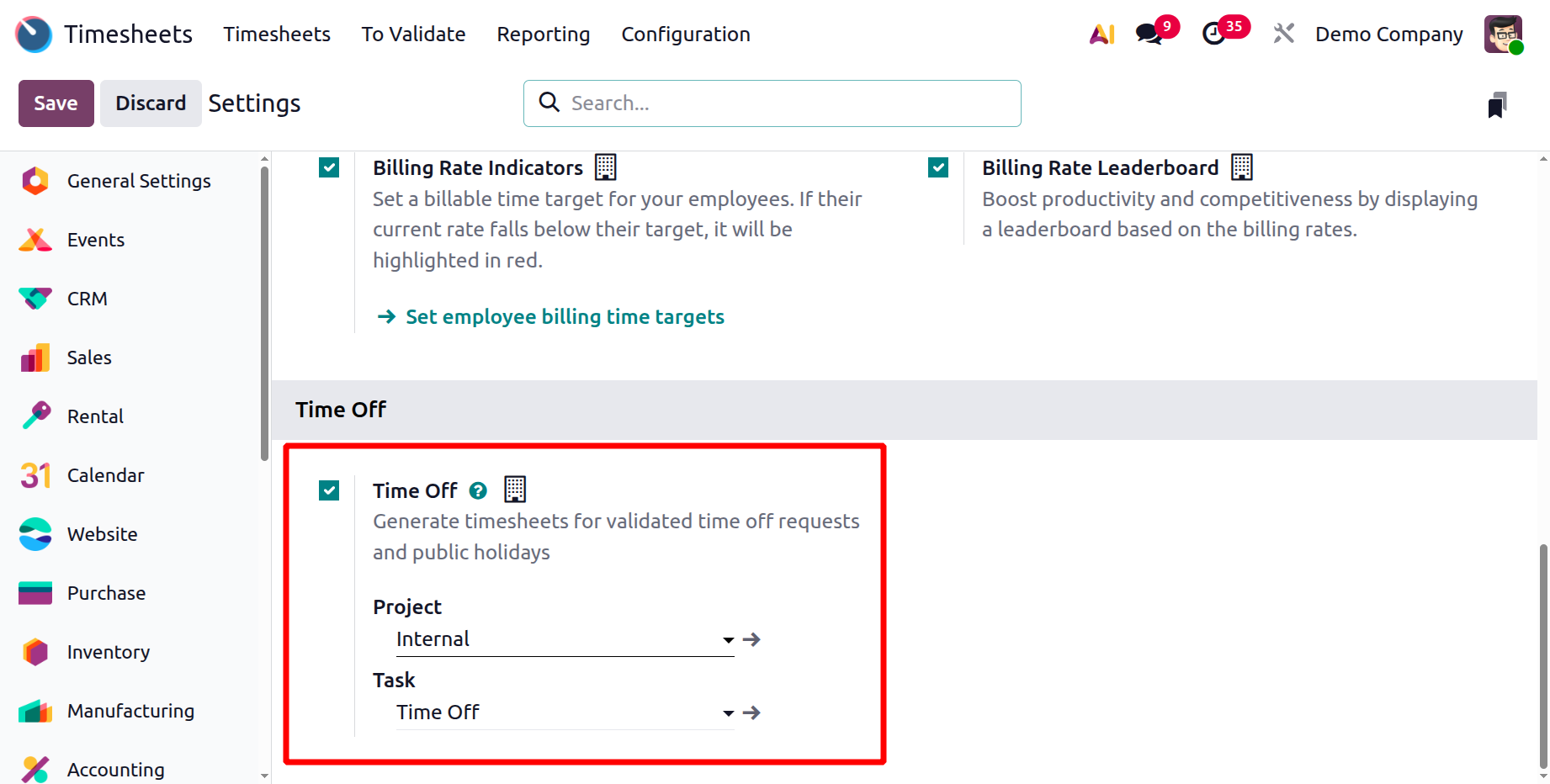Toggle the Billing Rate Indicators checkbox
This screenshot has width=1550, height=784.
click(x=330, y=168)
